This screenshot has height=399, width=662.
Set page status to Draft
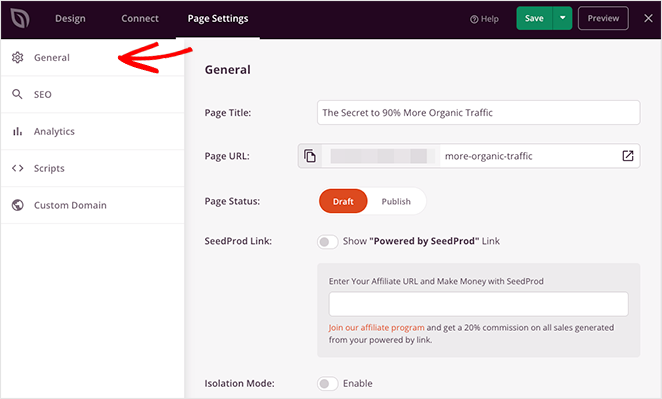pos(343,201)
